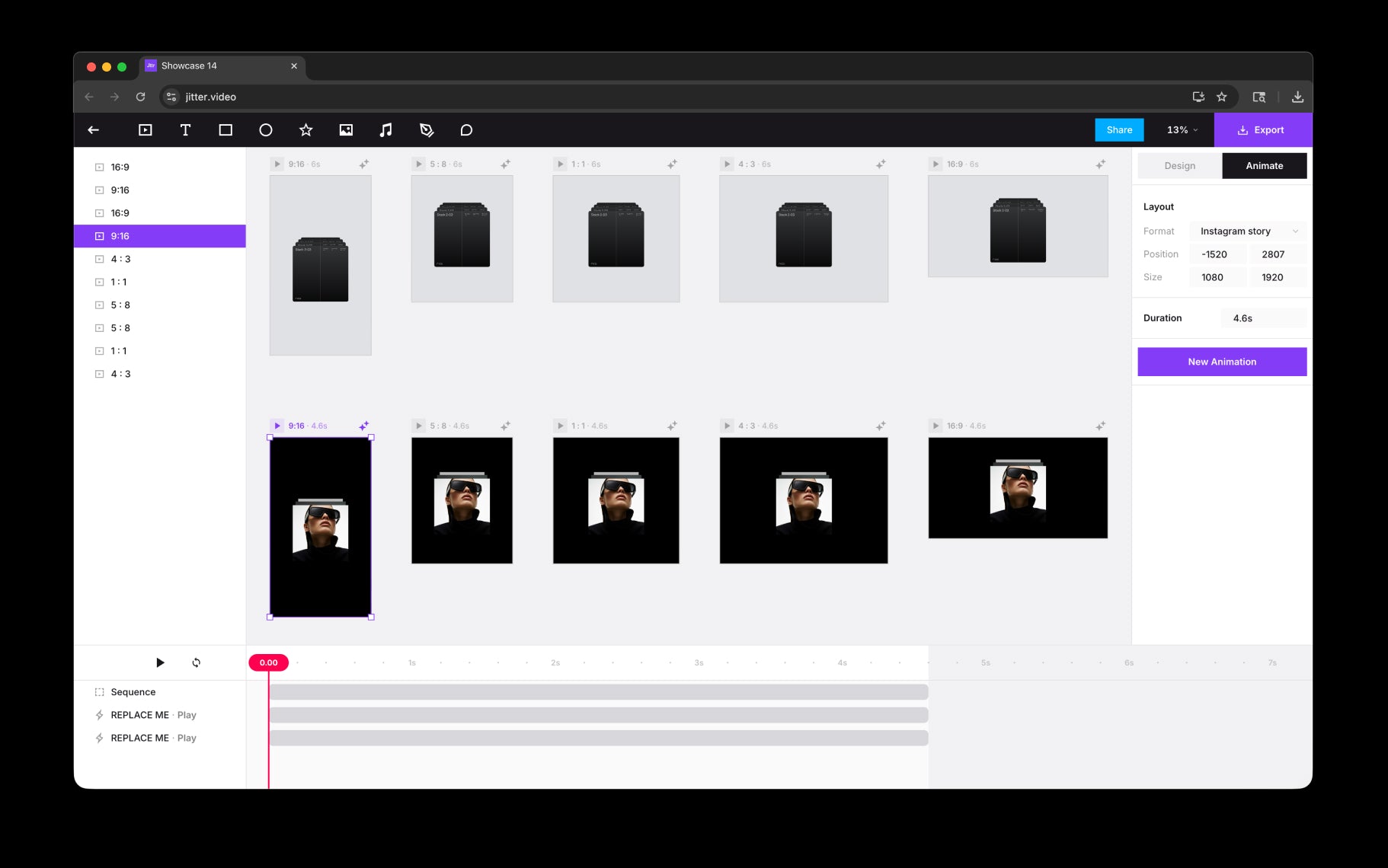This screenshot has height=868, width=1388.
Task: Click the Image insert tool
Action: pyautogui.click(x=346, y=130)
